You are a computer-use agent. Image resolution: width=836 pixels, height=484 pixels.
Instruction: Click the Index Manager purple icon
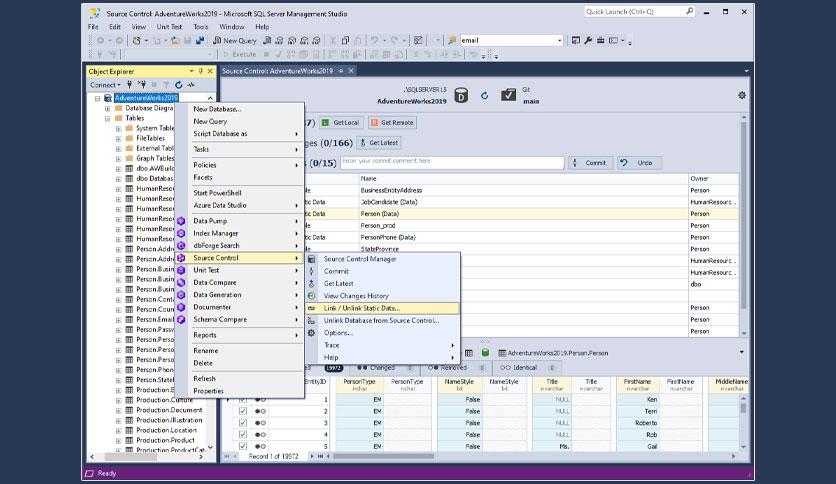point(181,233)
